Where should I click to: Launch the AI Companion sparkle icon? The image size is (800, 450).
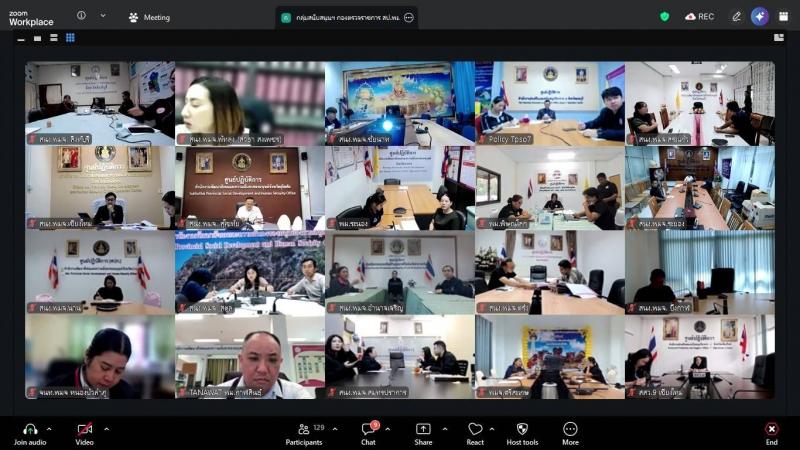(x=760, y=16)
